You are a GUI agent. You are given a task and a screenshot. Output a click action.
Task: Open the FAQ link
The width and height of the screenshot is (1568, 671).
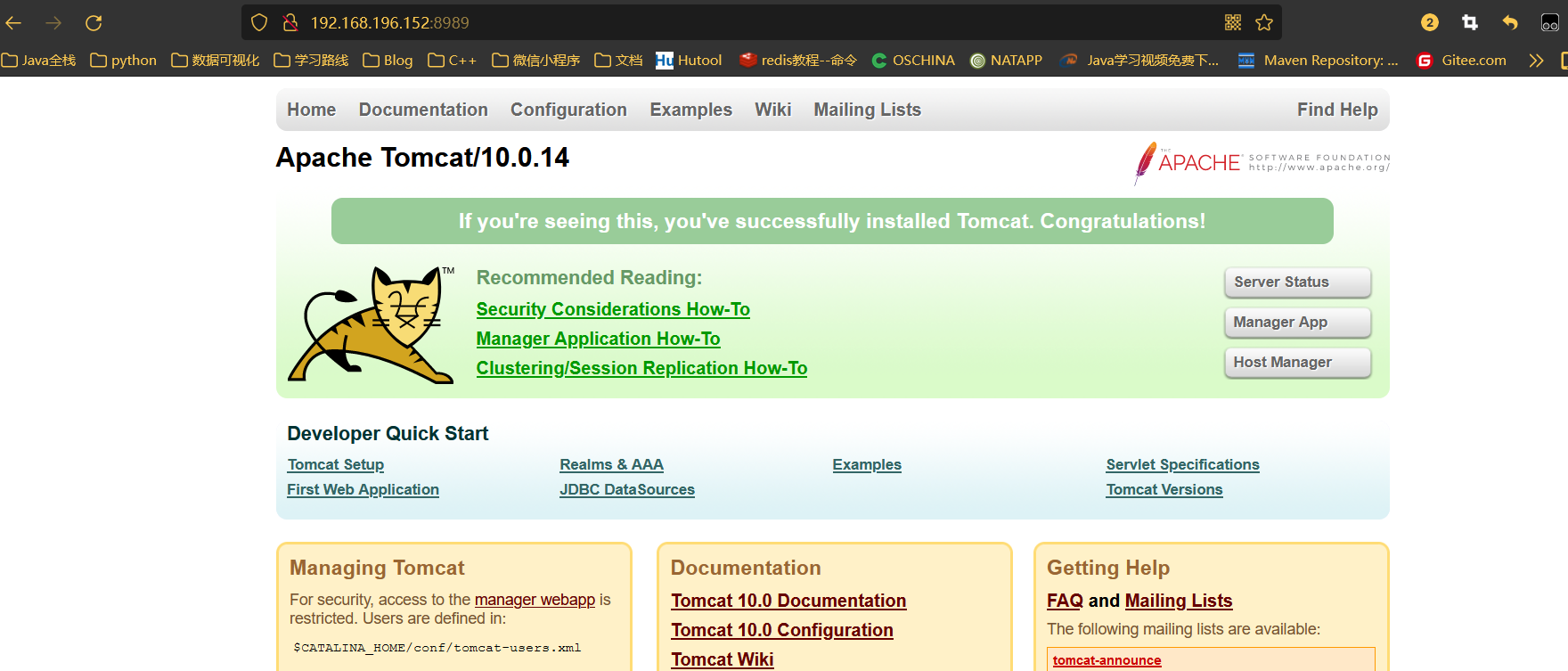point(1065,601)
